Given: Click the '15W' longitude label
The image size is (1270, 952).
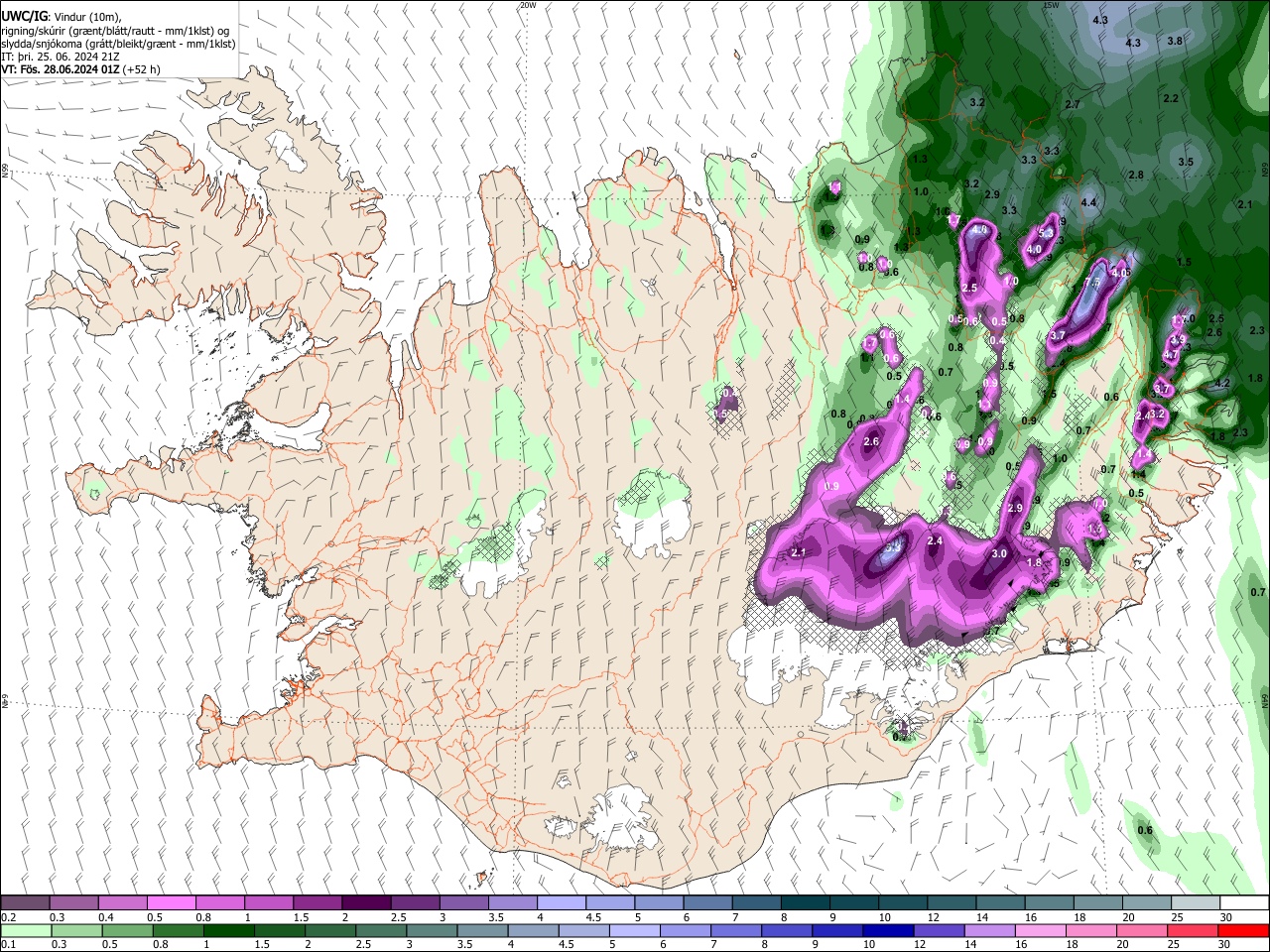Looking at the screenshot, I should tap(1051, 5).
